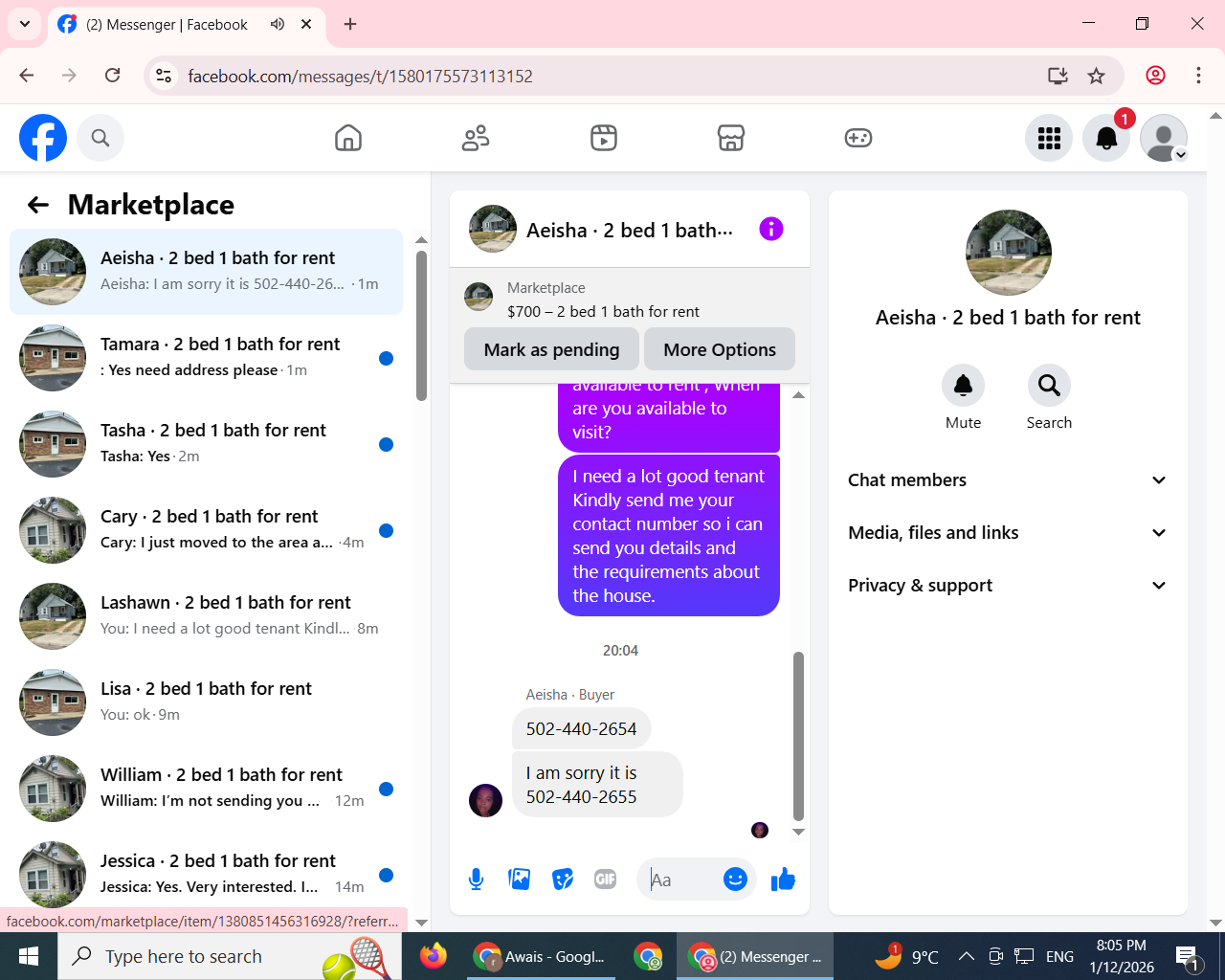Mute the conversation with the bell icon
Viewport: 1225px width, 980px height.
click(x=964, y=386)
